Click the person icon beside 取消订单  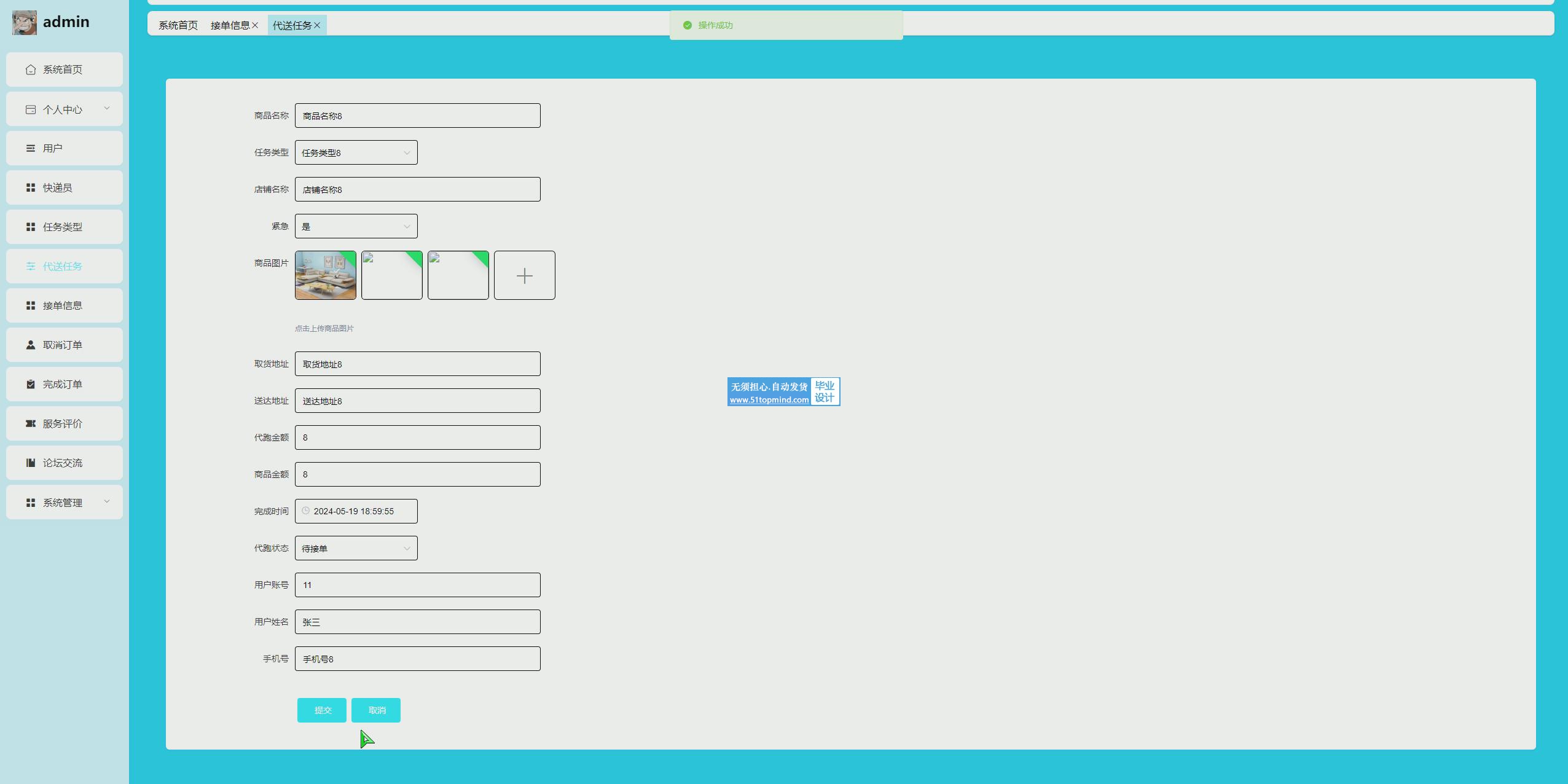31,345
